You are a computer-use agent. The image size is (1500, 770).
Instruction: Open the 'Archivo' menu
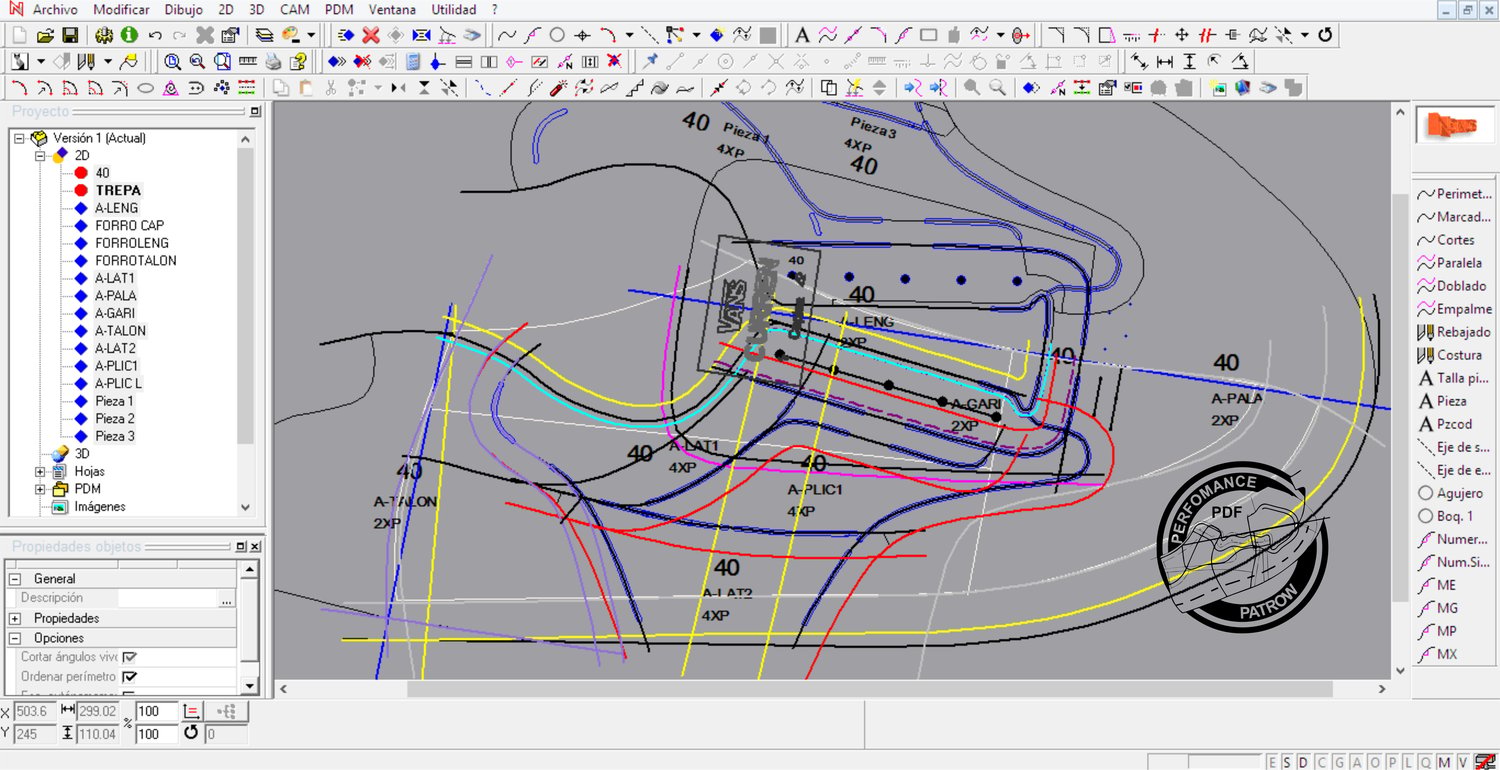coord(55,10)
